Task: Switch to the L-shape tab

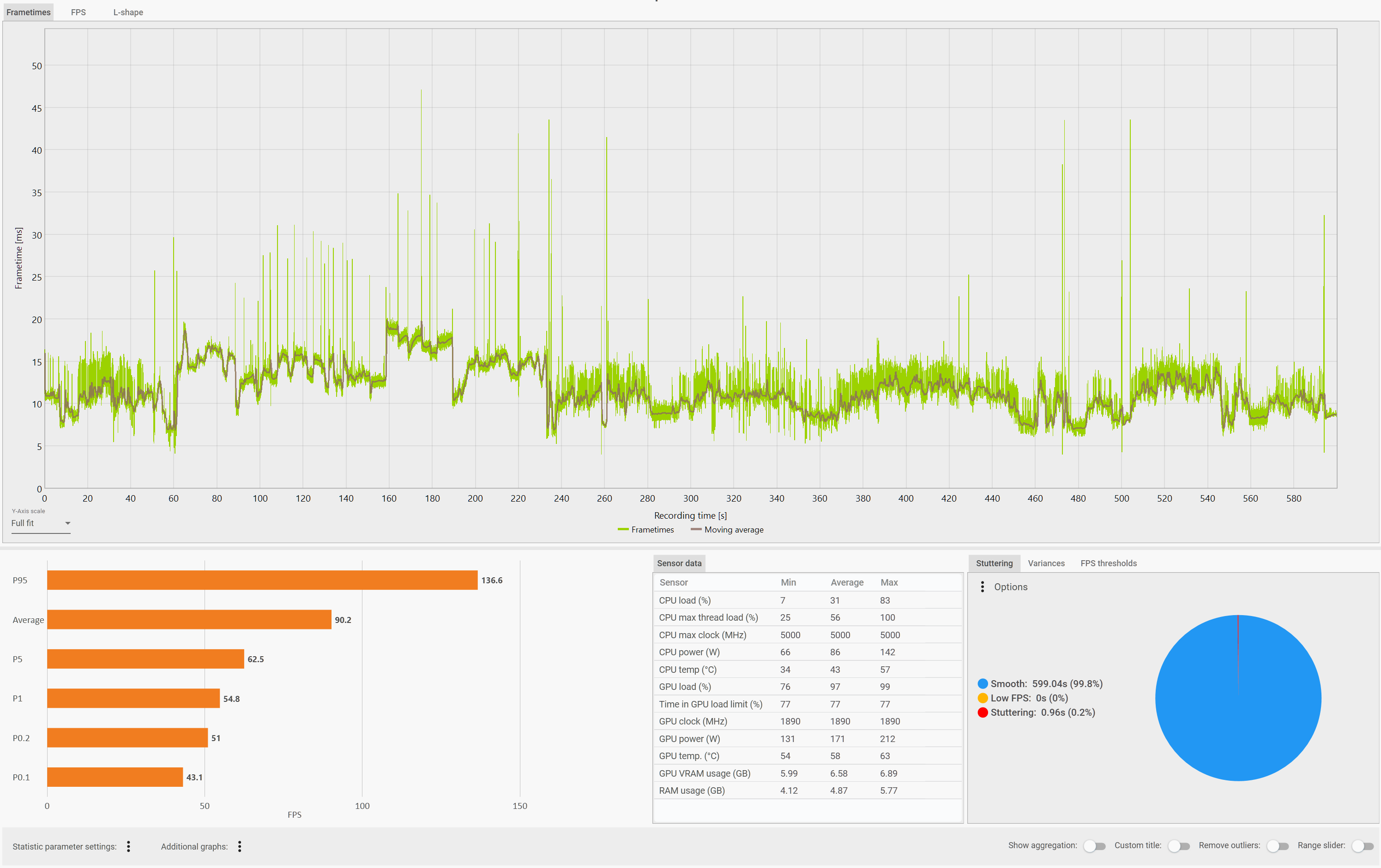Action: click(x=128, y=12)
